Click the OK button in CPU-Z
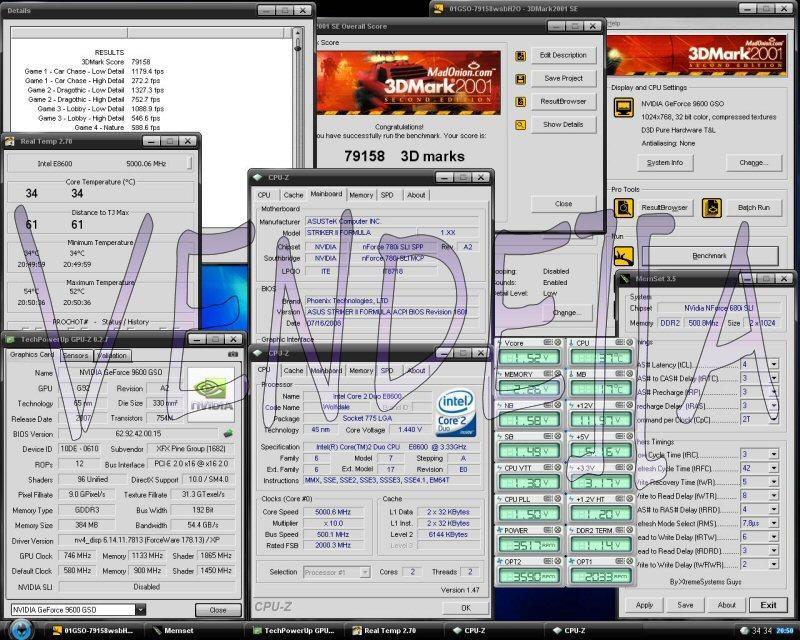800x640 pixels. coord(466,608)
